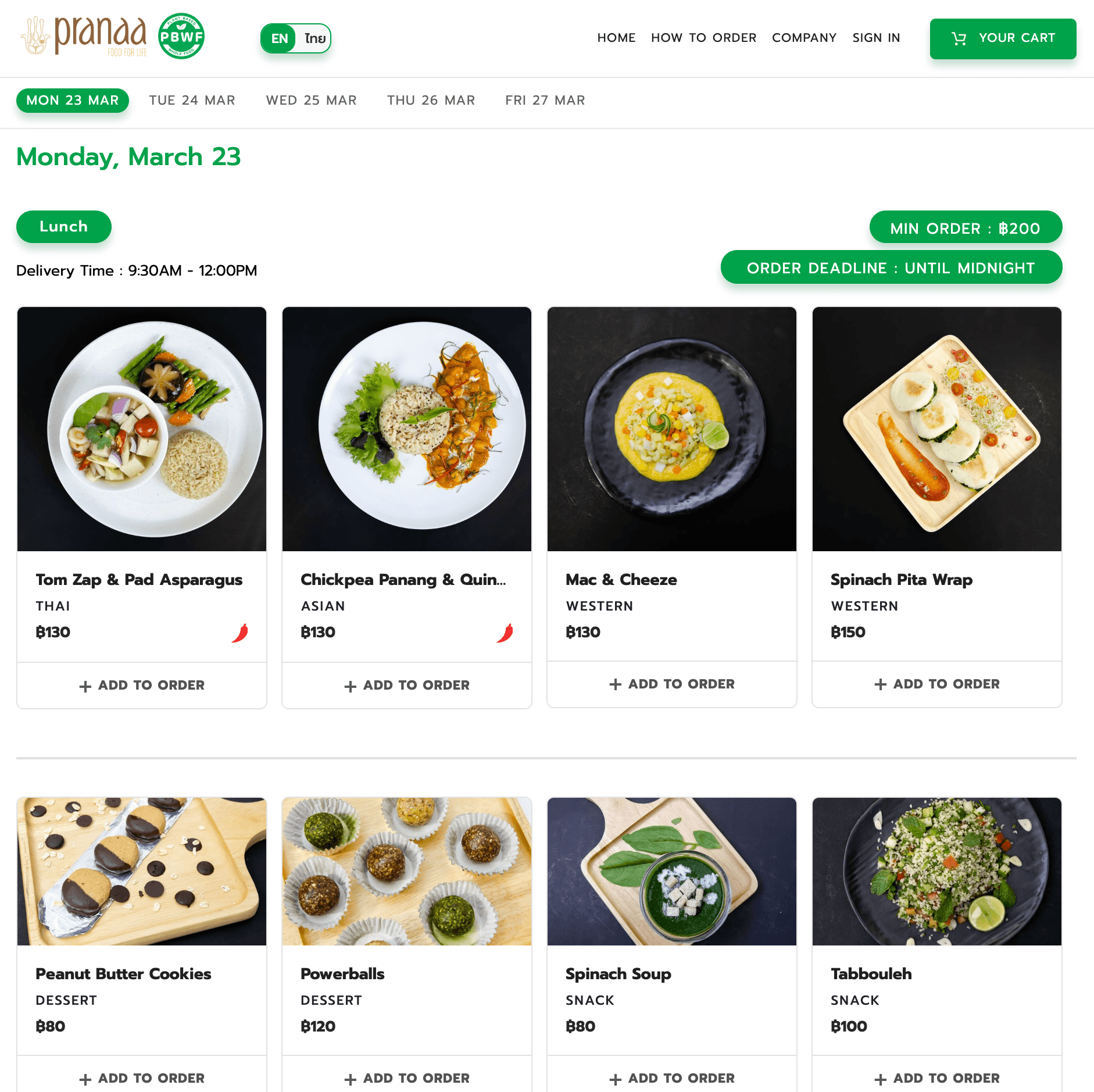Click SIGN IN
This screenshot has height=1092, width=1094.
click(876, 38)
